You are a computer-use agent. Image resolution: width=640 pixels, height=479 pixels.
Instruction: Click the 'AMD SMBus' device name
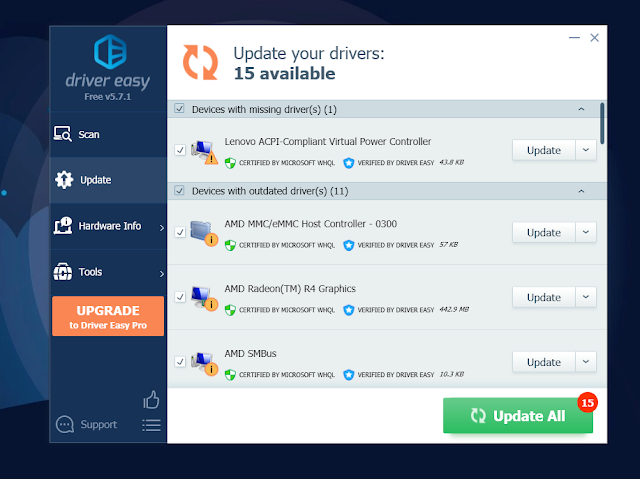click(x=250, y=353)
